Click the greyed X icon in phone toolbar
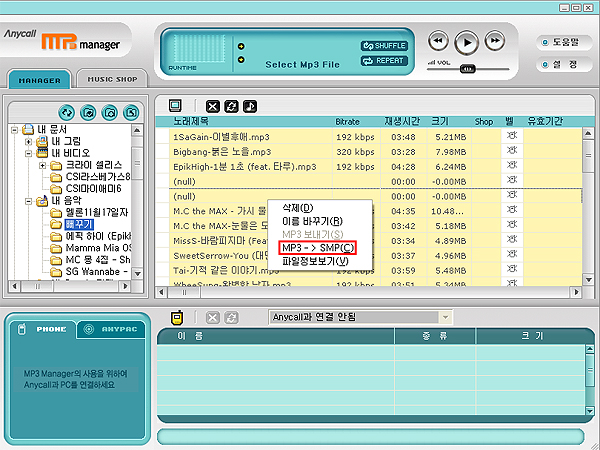 click(x=213, y=318)
